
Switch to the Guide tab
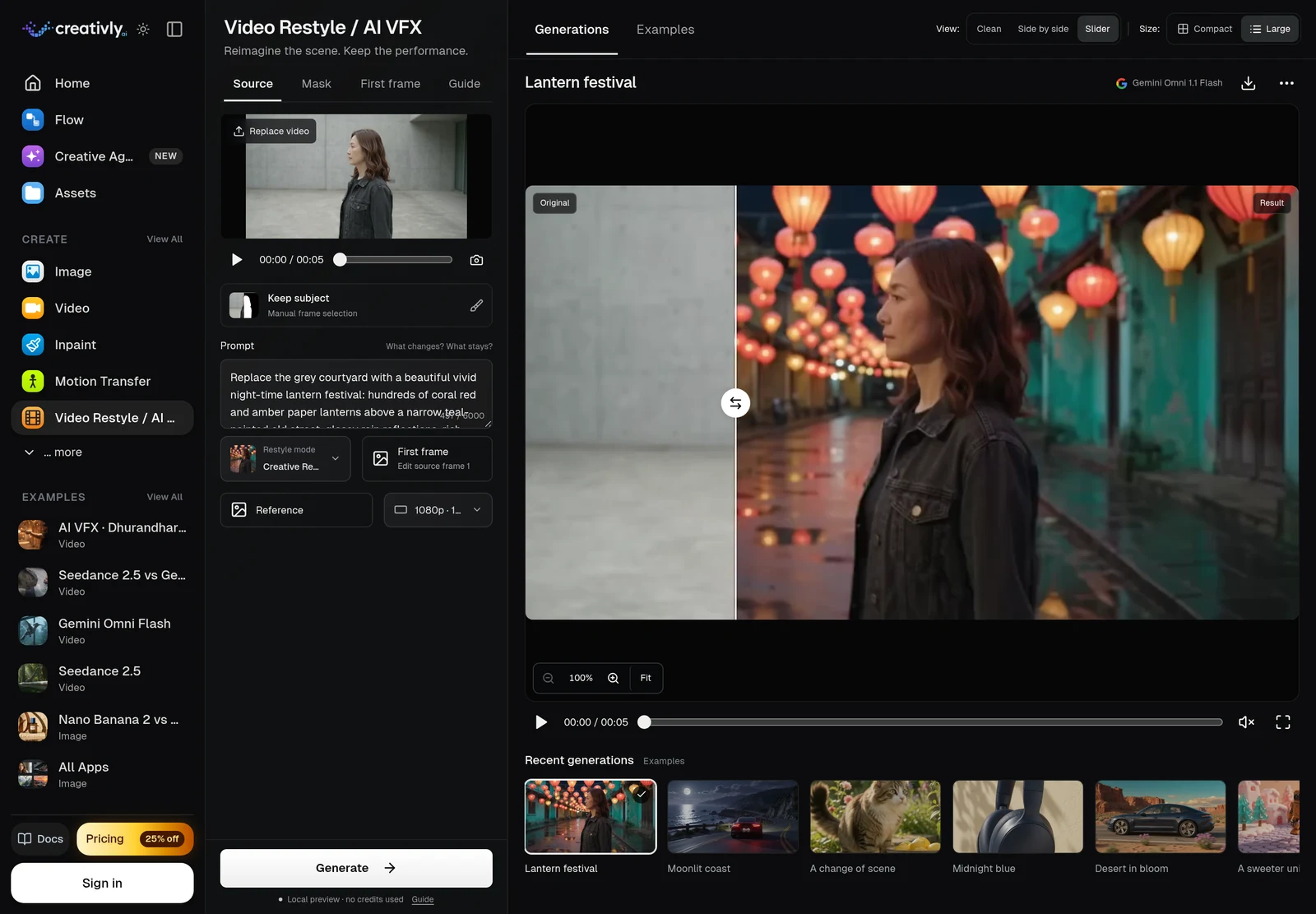pyautogui.click(x=465, y=84)
